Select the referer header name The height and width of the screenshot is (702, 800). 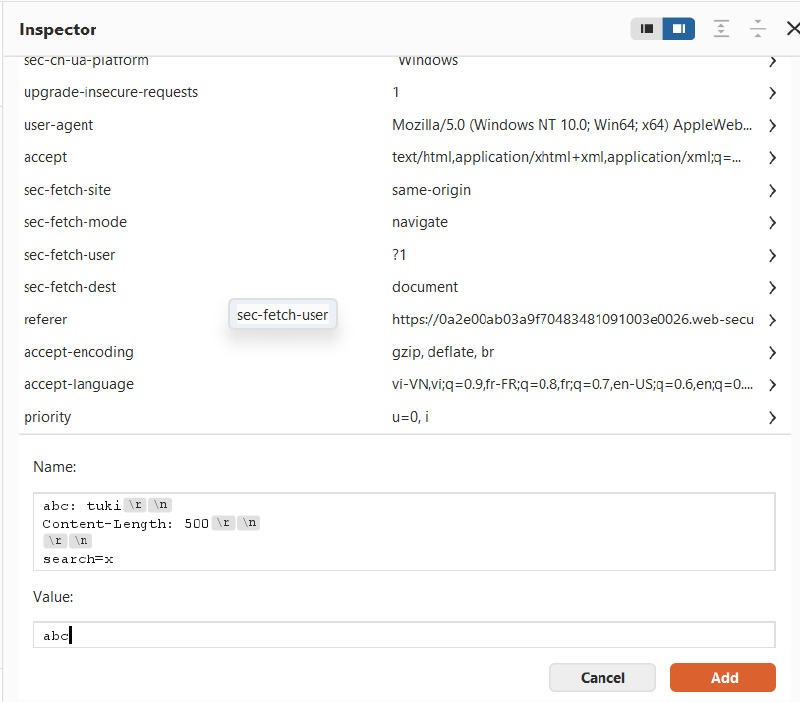45,319
